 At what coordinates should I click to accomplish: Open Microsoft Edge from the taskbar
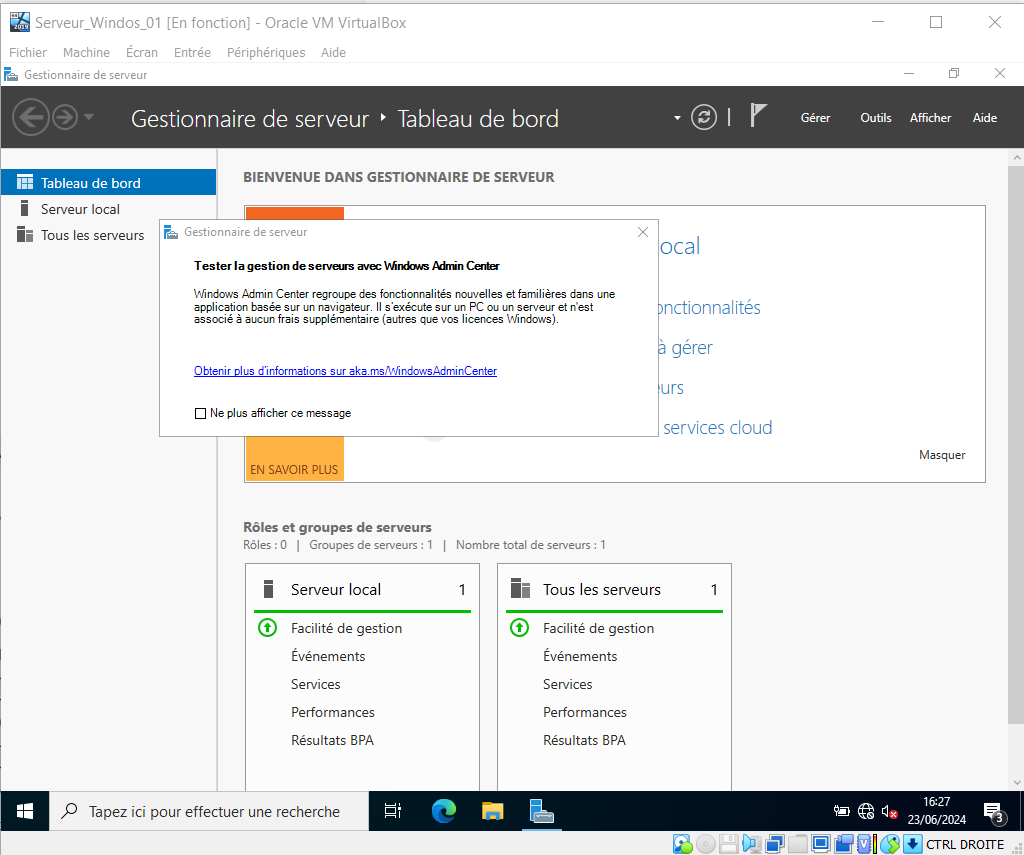click(x=444, y=811)
